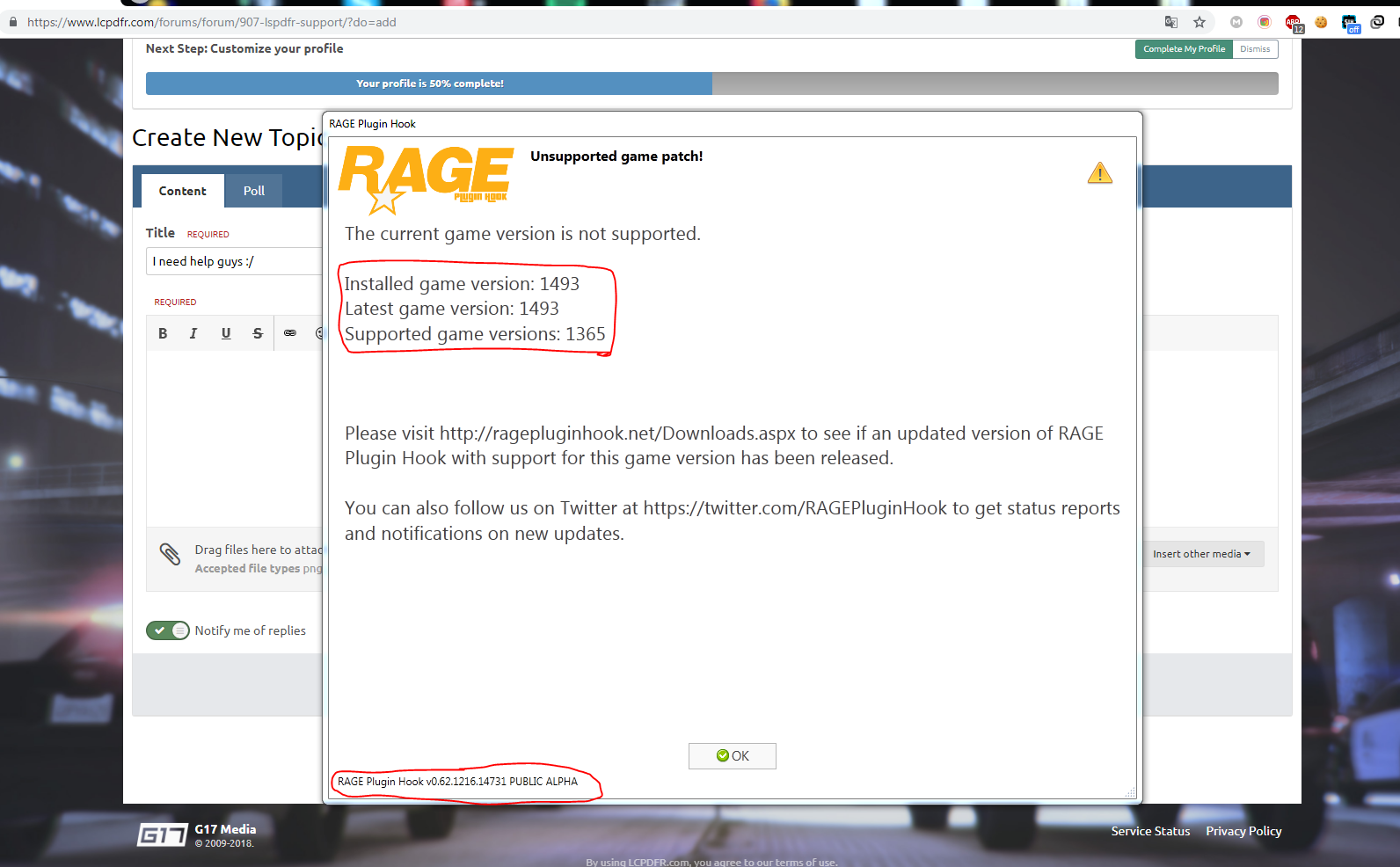The image size is (1400, 867).
Task: Open the Adblock Plus extension icon
Action: click(x=1293, y=23)
